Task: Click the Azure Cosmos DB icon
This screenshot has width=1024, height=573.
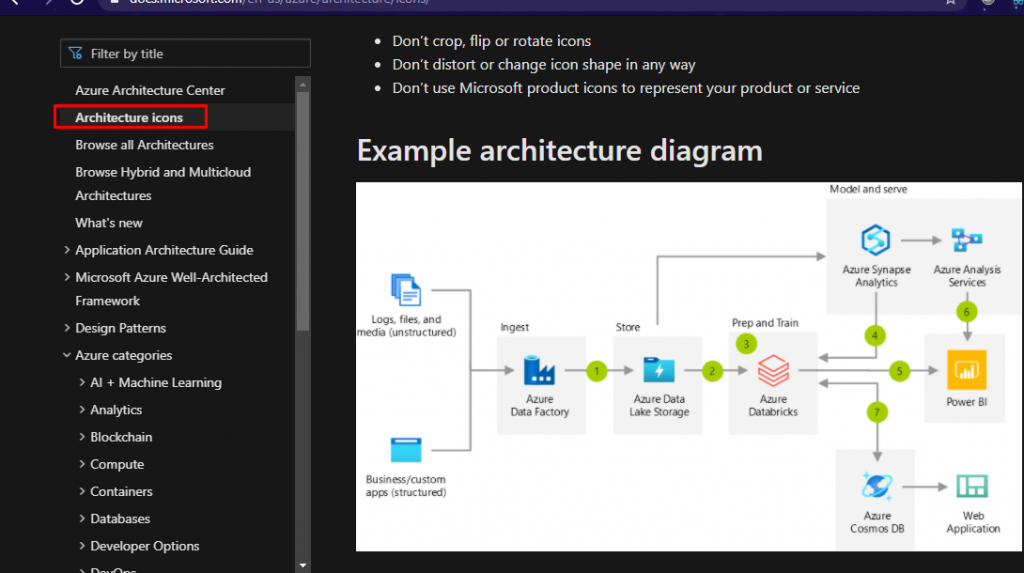Action: click(x=876, y=487)
